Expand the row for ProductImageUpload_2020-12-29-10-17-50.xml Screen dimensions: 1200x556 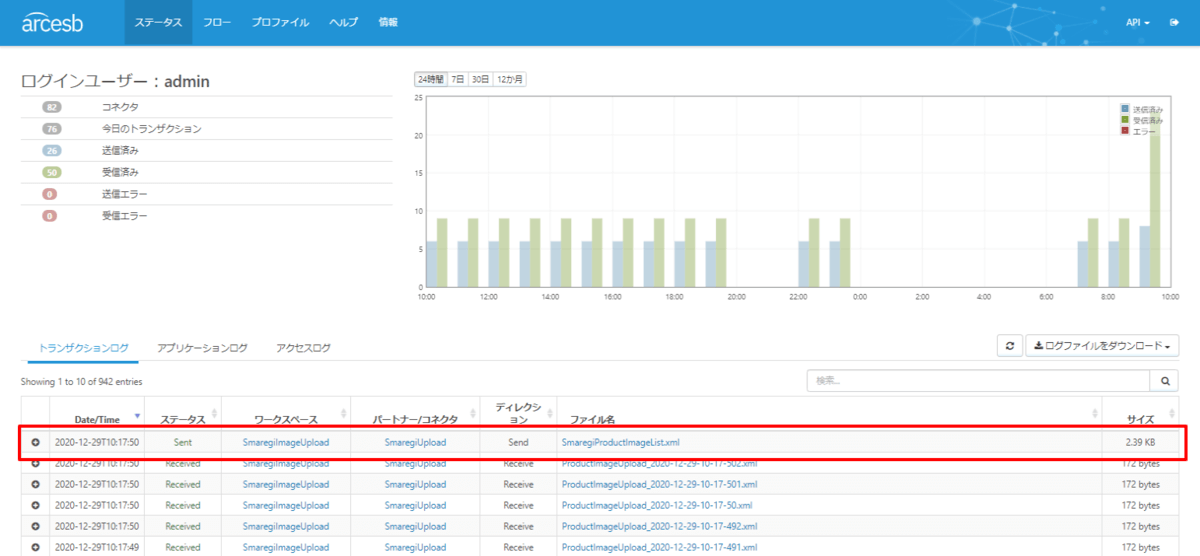[36, 505]
